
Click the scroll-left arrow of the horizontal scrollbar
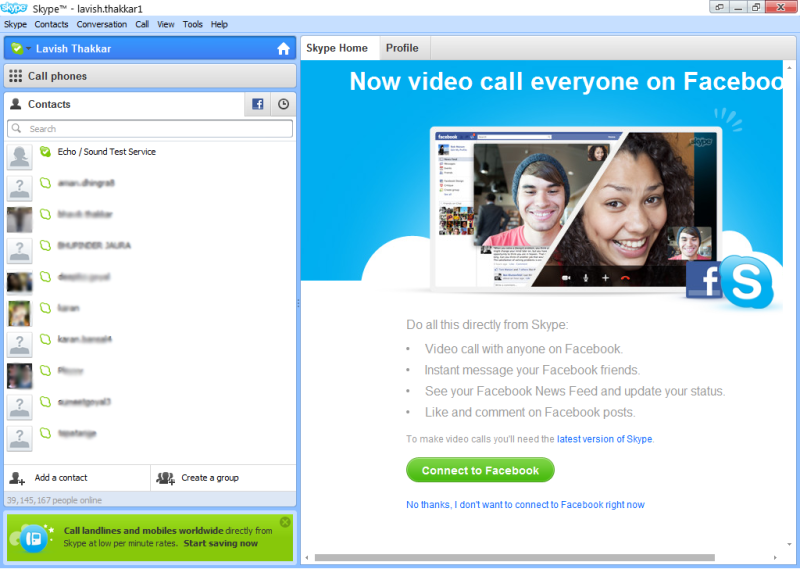[307, 558]
